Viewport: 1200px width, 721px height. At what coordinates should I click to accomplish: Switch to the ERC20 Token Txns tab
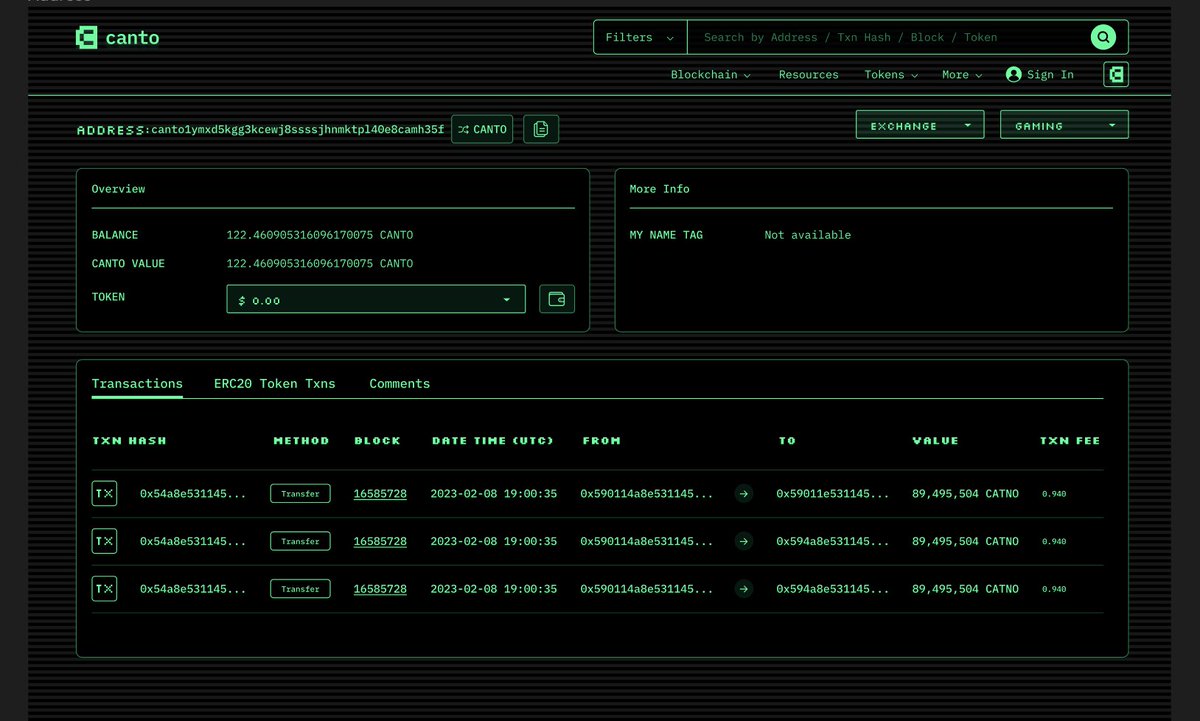pos(275,384)
